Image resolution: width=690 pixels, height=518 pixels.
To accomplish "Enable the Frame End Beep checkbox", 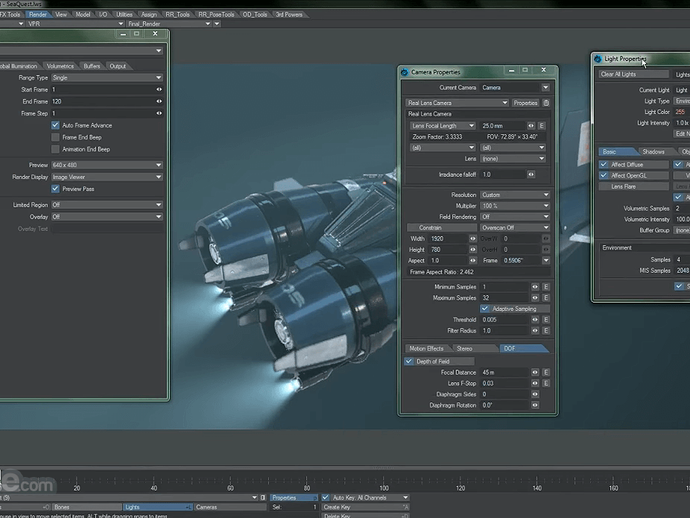I will tap(55, 137).
